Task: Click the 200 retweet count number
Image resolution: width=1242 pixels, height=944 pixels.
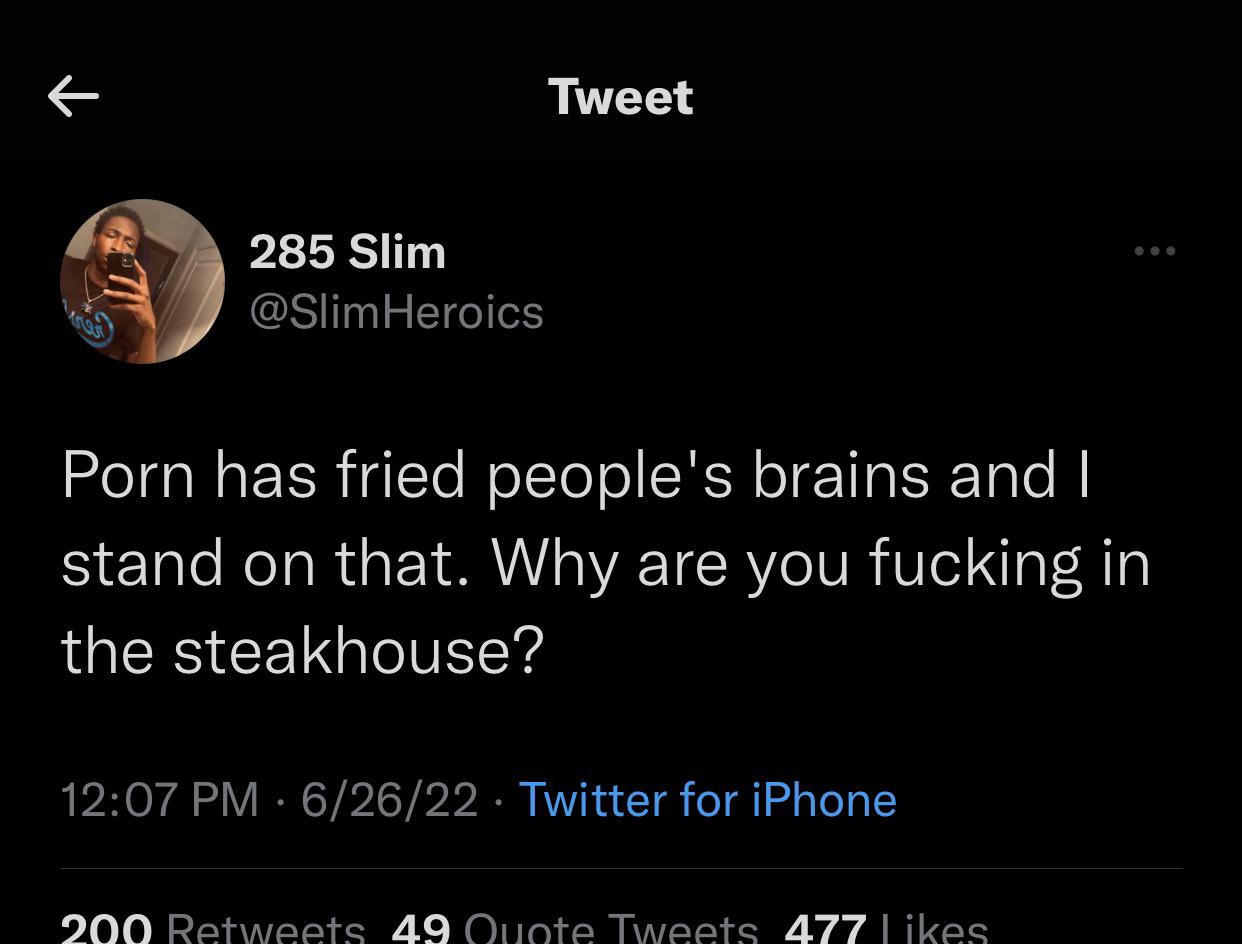Action: tap(105, 930)
